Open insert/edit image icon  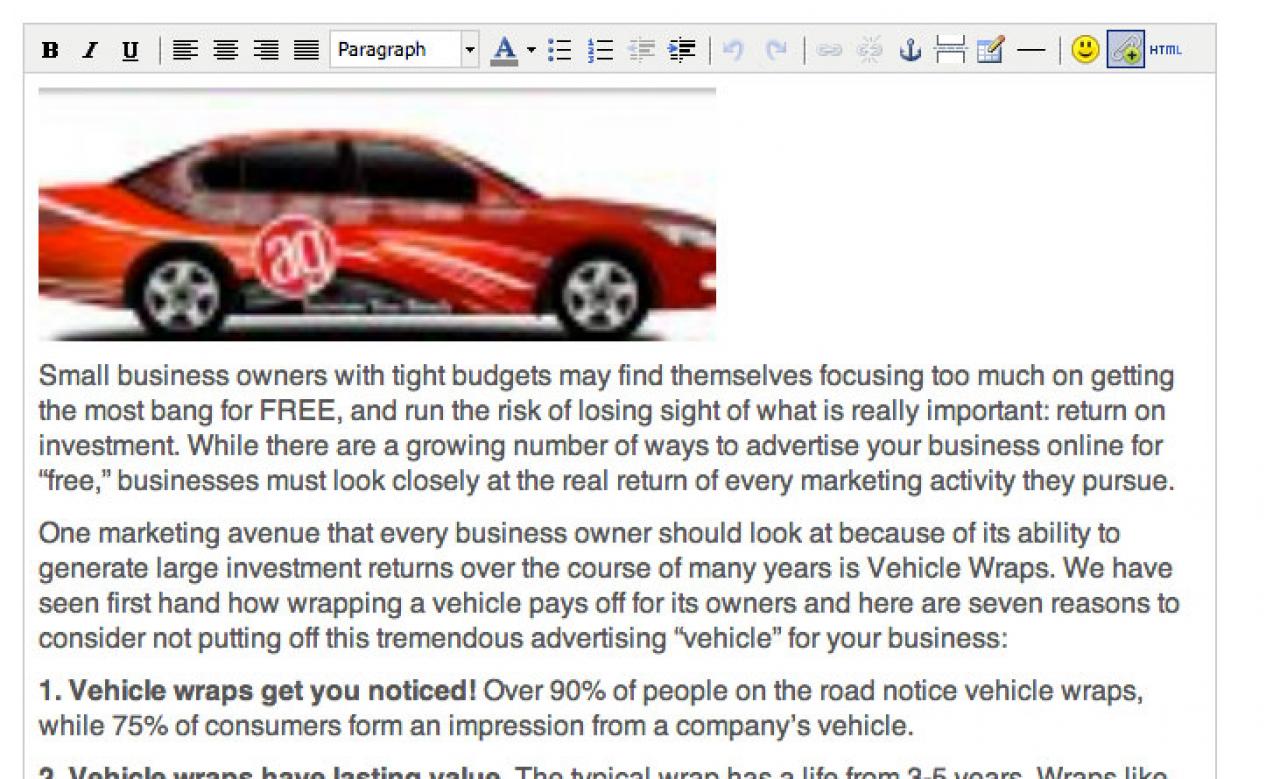[x=990, y=49]
